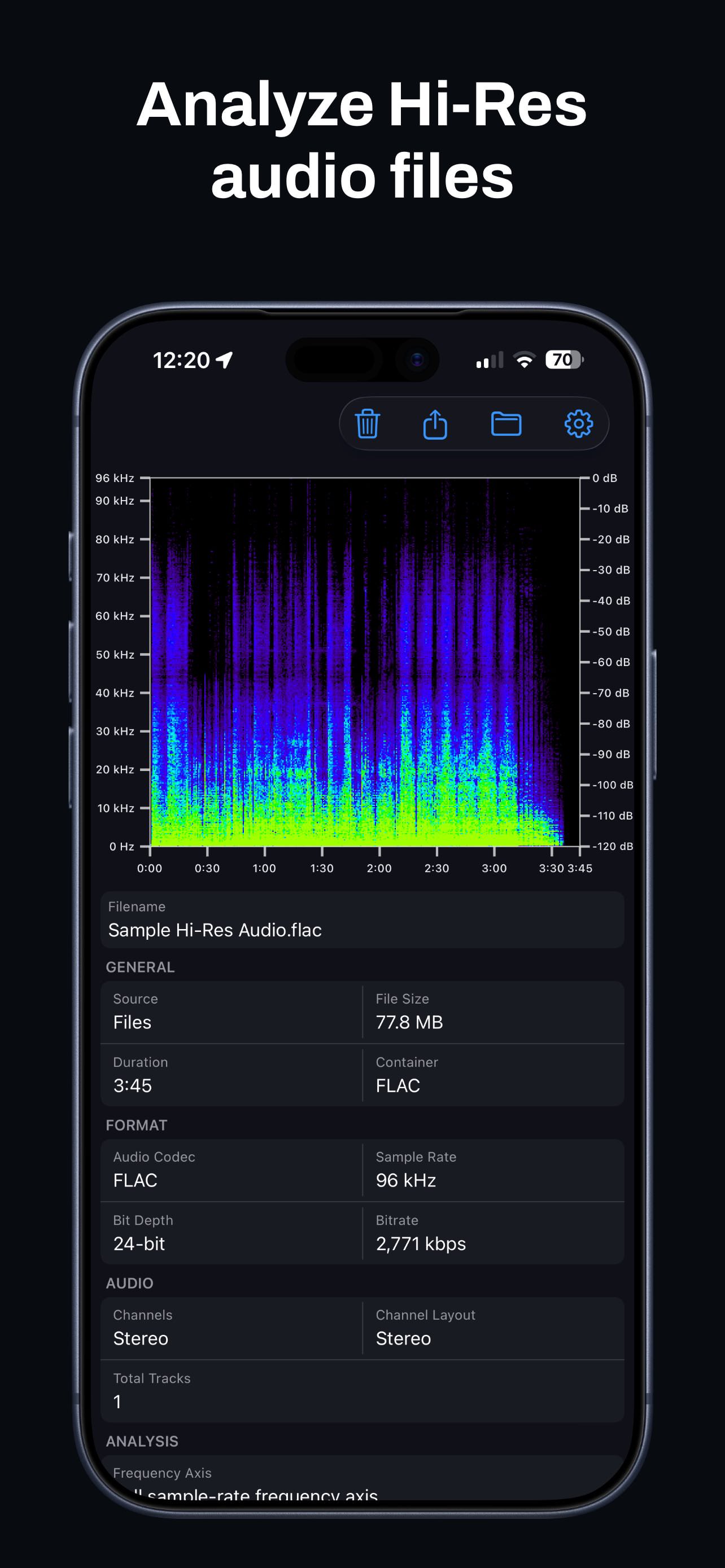Tap the ANALYSIS section header
This screenshot has height=1568, width=725.
pos(142,1442)
